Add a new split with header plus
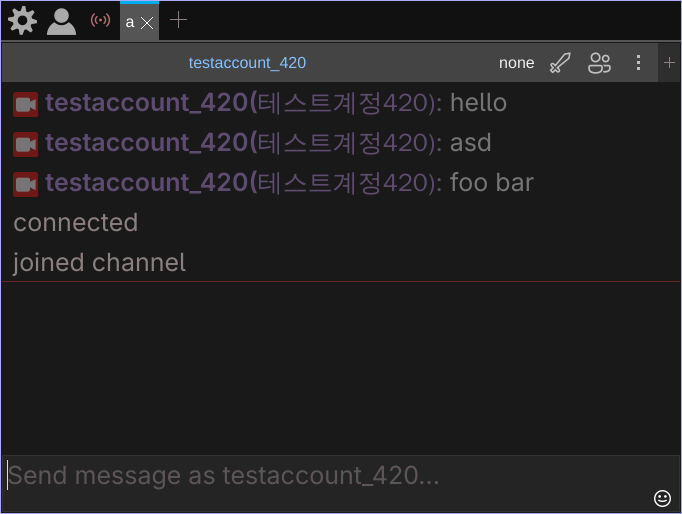 [670, 63]
